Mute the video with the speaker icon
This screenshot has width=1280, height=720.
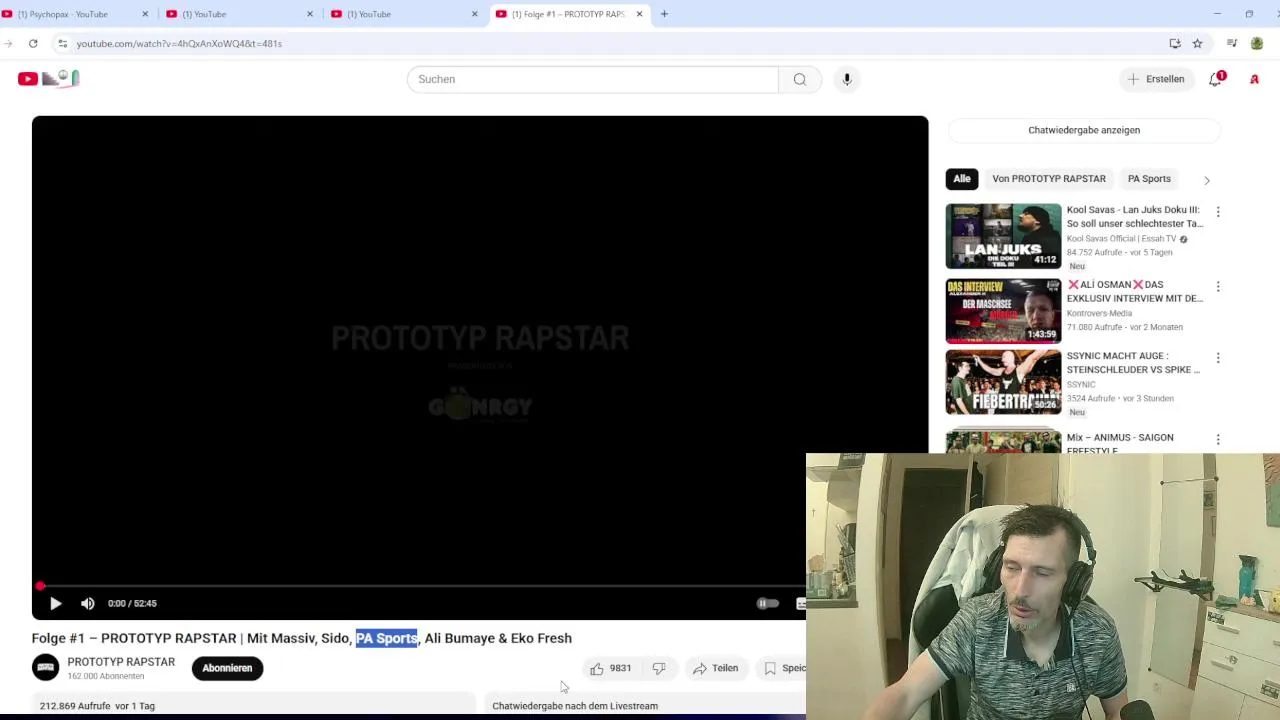[x=88, y=603]
